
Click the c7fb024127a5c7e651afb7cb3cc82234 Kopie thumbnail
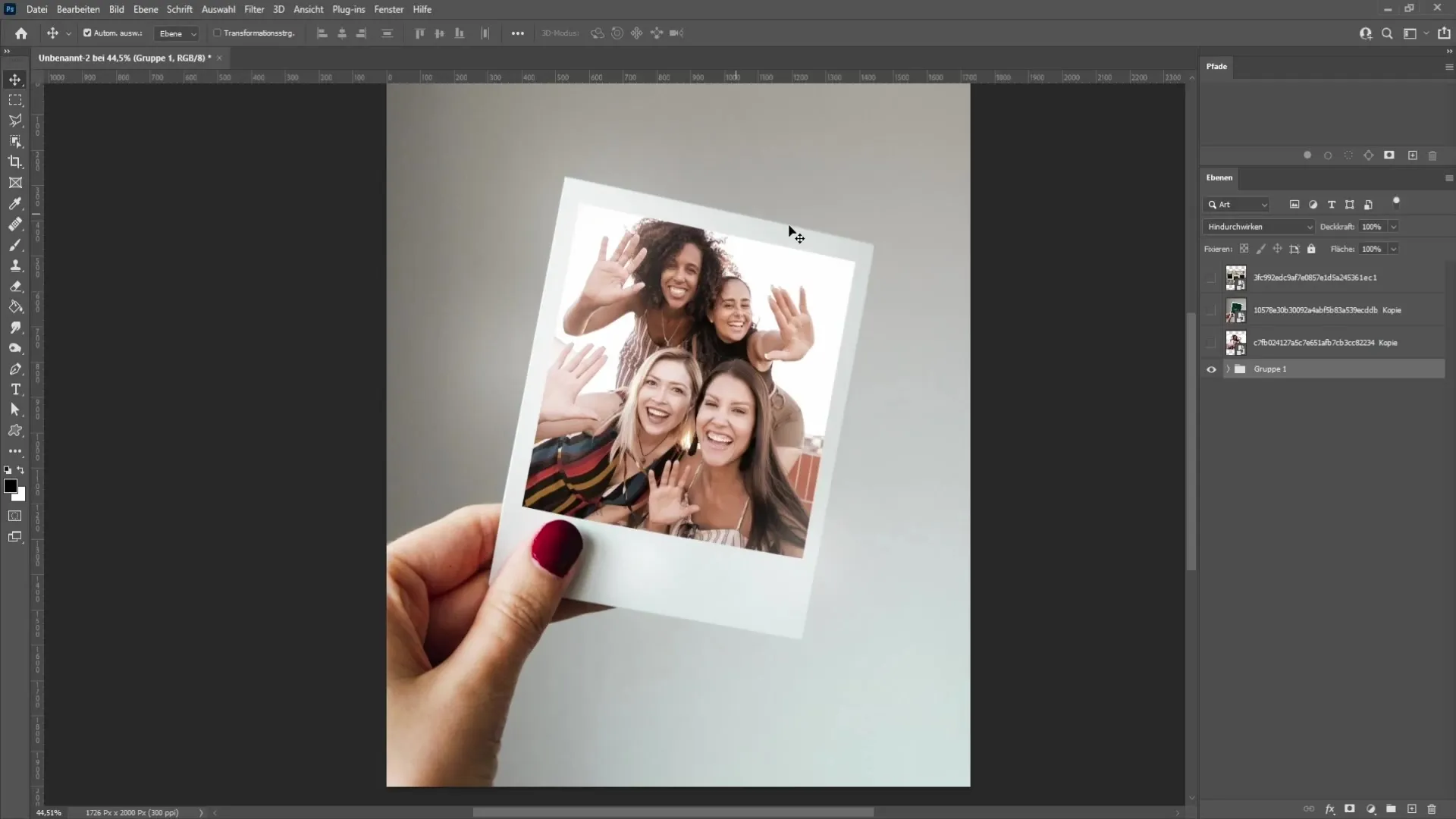pyautogui.click(x=1237, y=343)
